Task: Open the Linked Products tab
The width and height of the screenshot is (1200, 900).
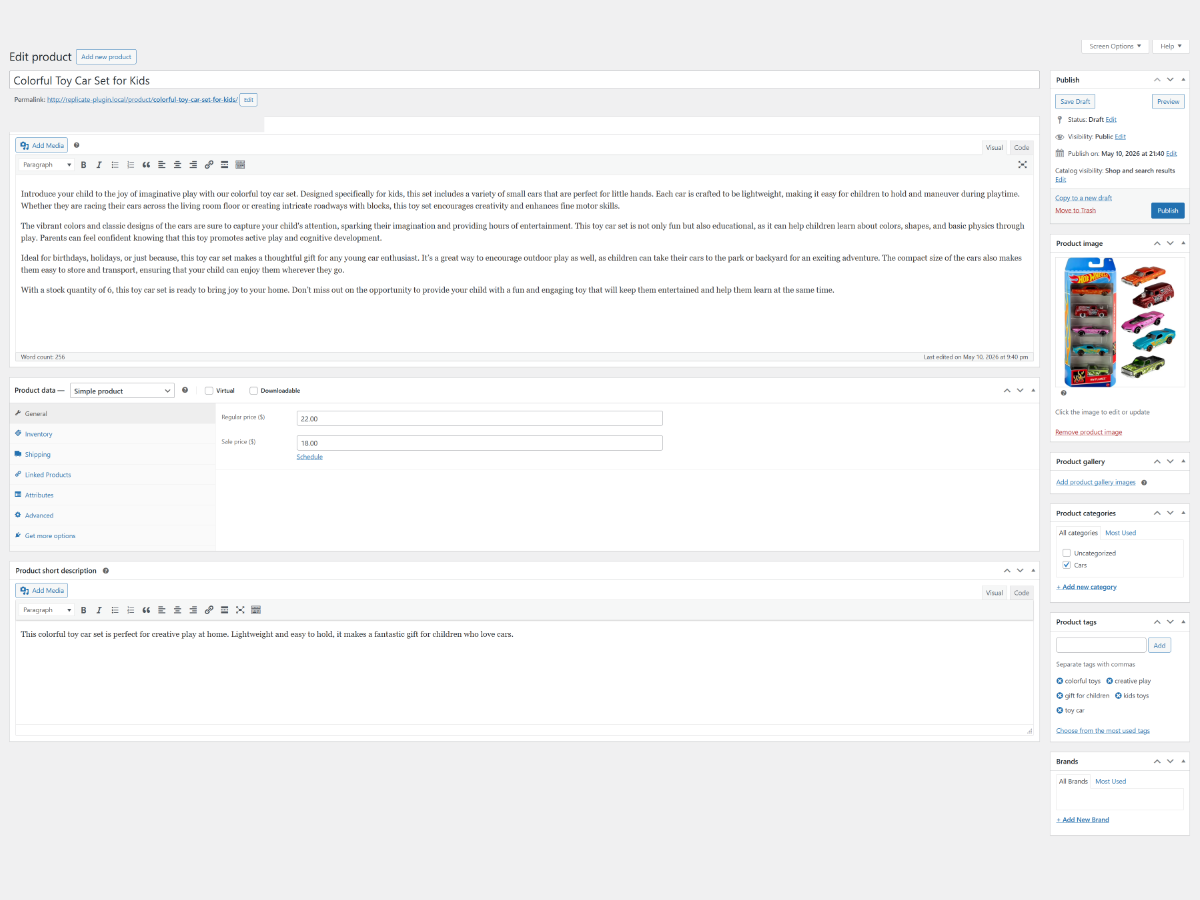Action: click(x=113, y=475)
